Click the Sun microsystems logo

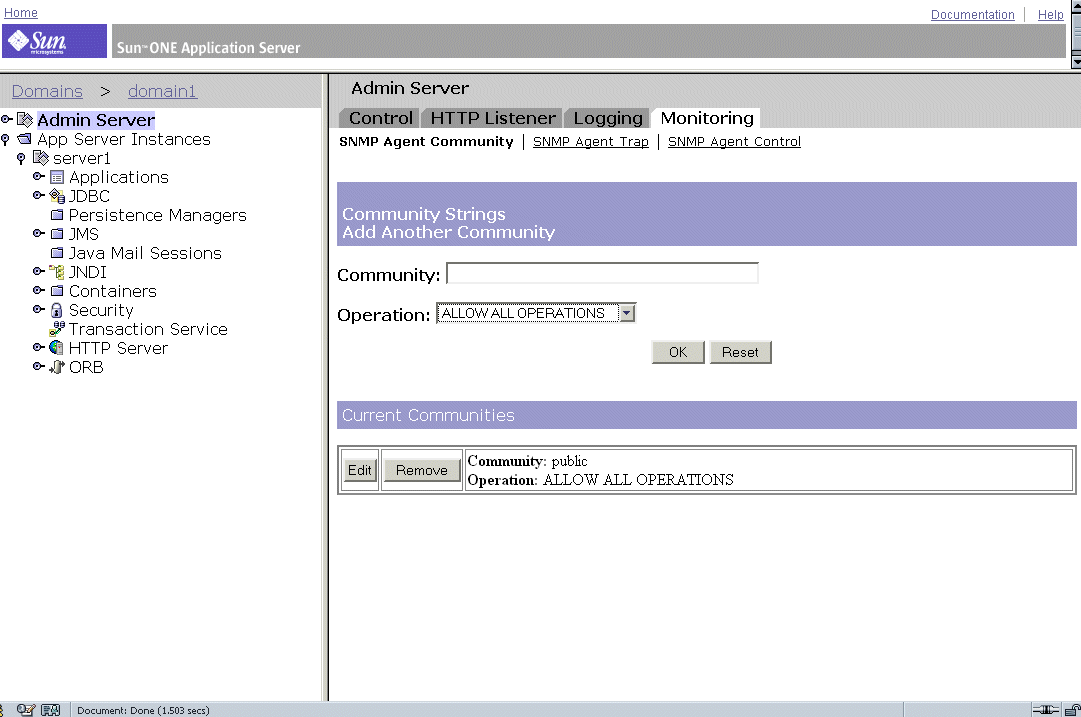tap(52, 40)
